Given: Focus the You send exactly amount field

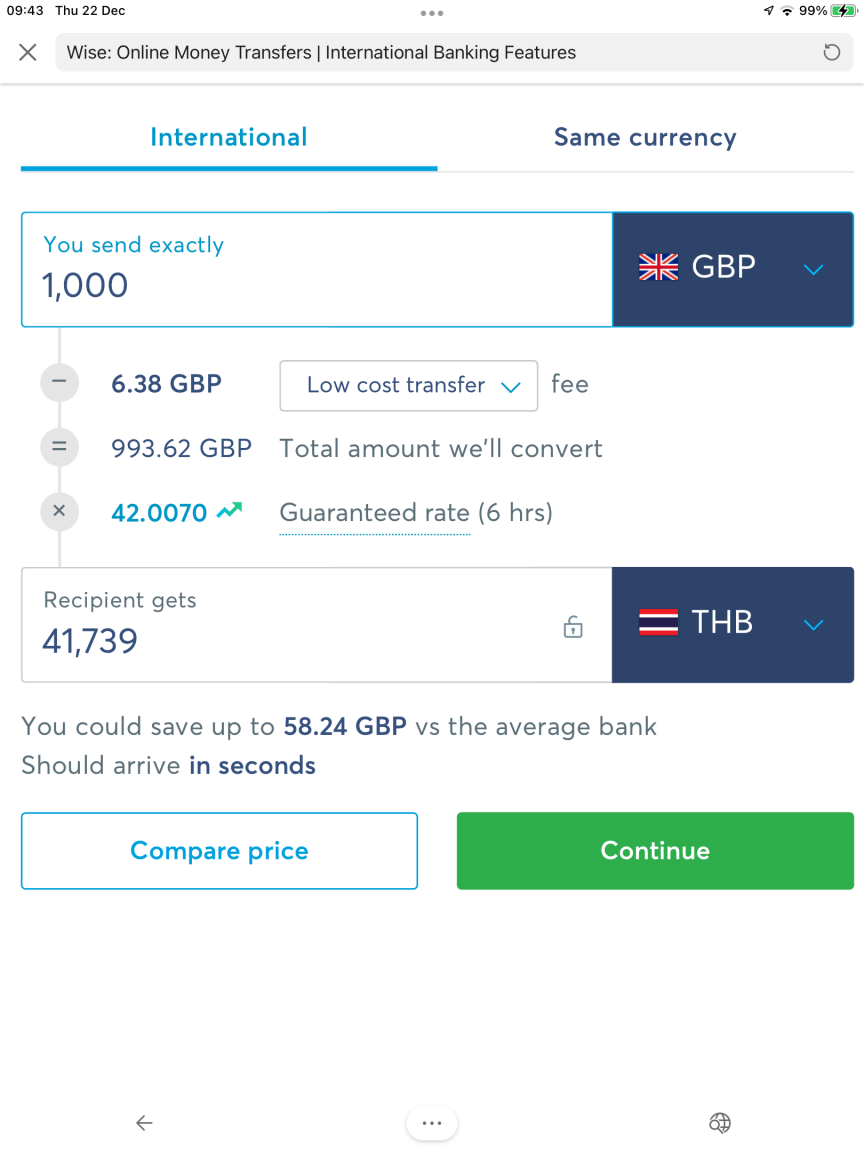Looking at the screenshot, I should point(317,269).
